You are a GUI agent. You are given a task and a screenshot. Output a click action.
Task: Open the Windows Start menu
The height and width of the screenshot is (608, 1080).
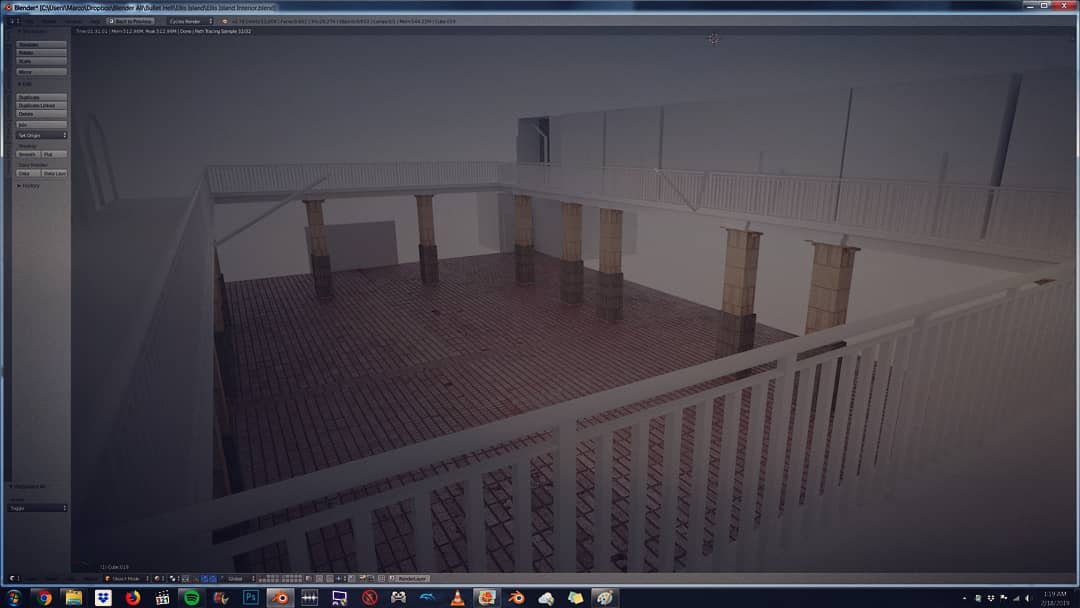coord(14,598)
